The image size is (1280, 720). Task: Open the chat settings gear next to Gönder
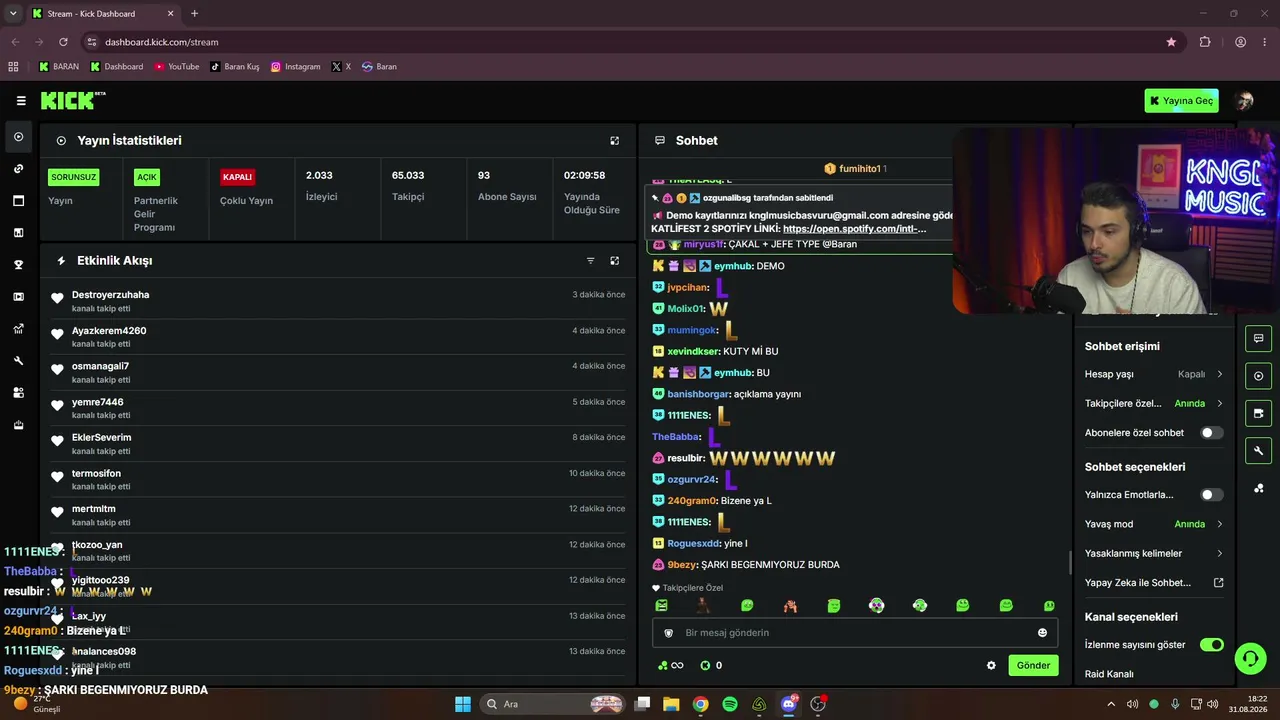coord(991,666)
